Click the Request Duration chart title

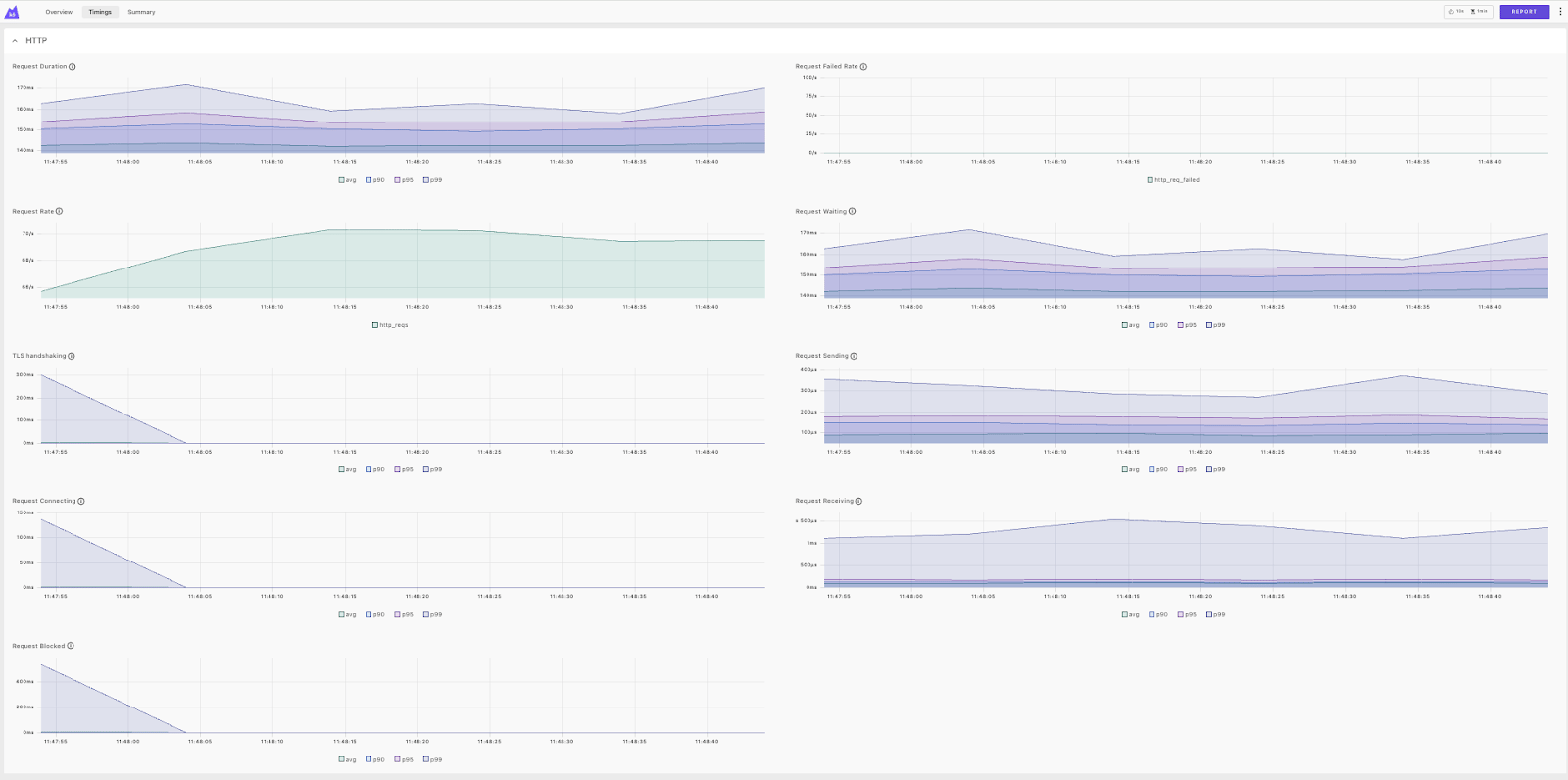click(x=39, y=67)
